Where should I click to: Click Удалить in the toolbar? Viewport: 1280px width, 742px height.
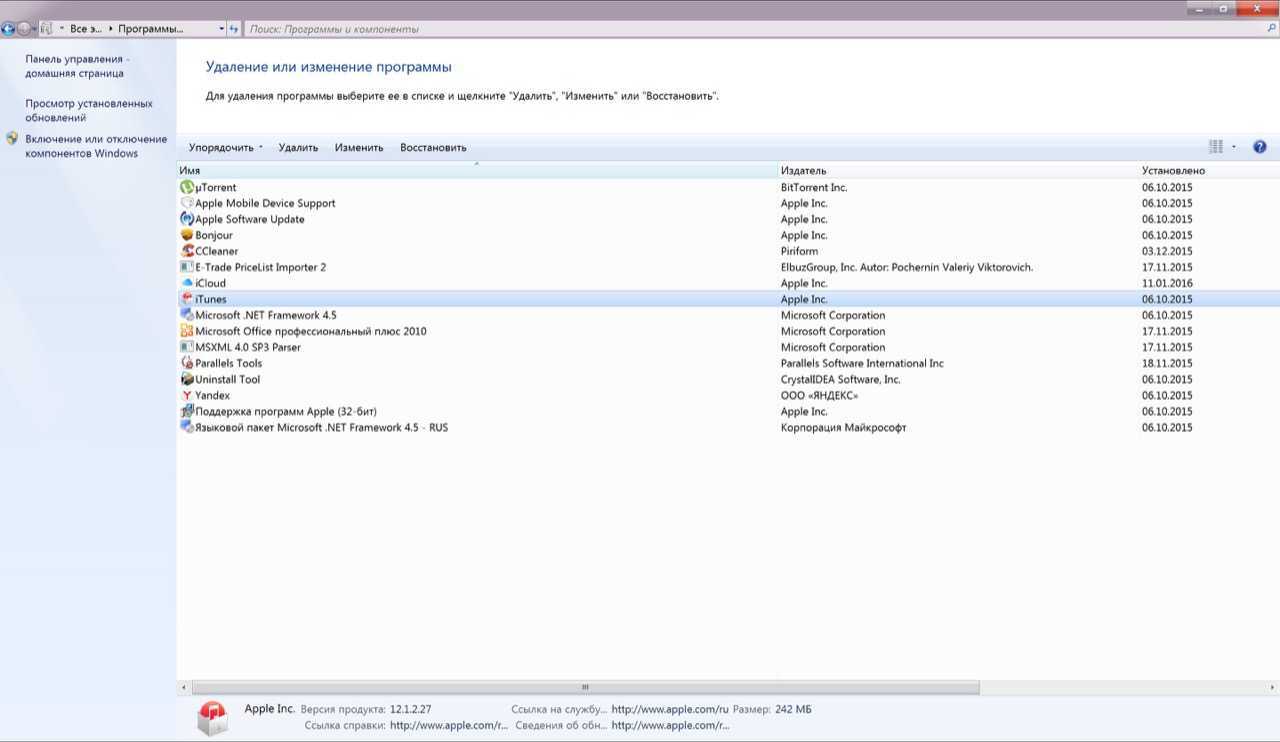[x=298, y=147]
